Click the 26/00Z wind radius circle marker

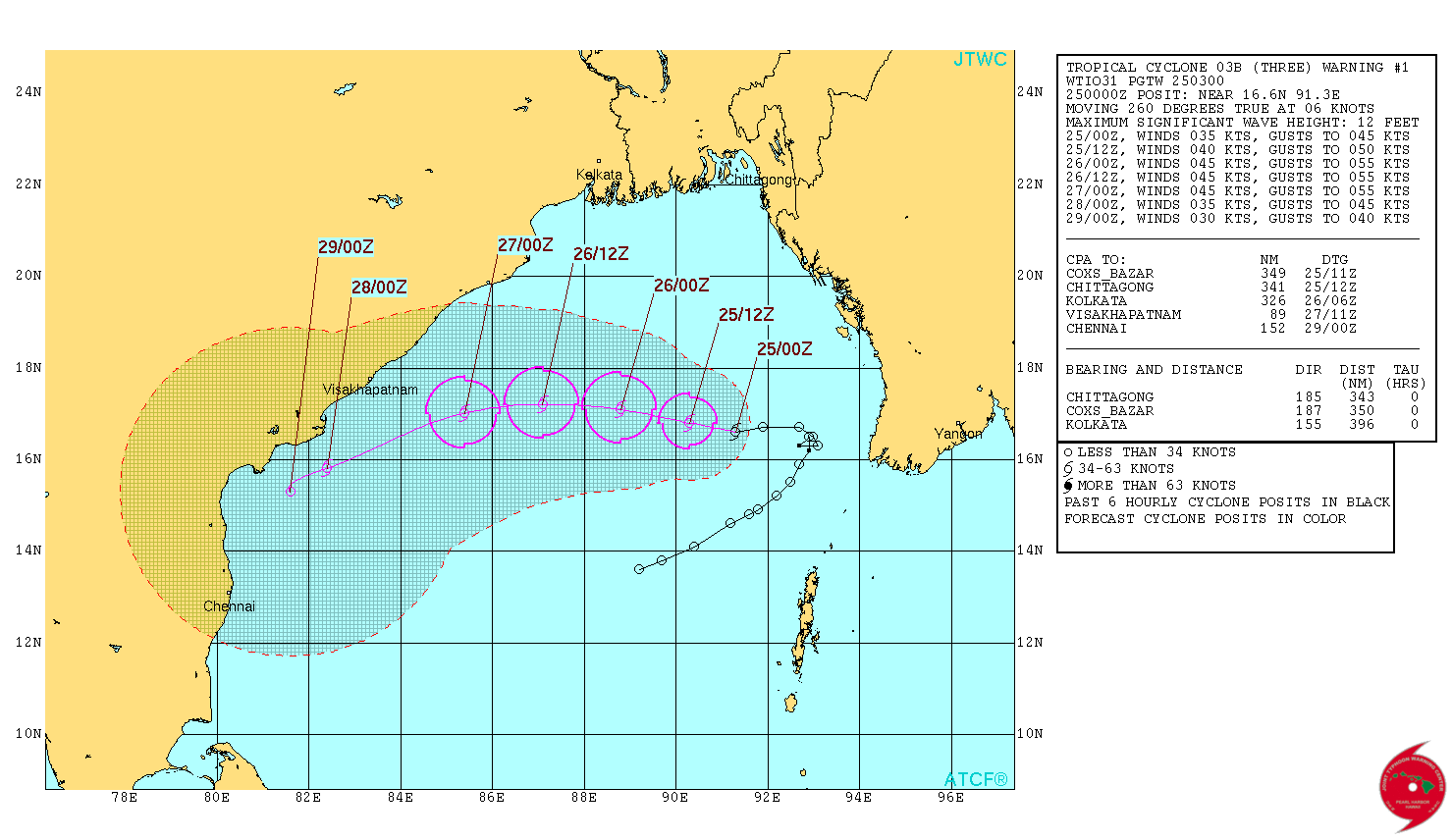[x=619, y=408]
